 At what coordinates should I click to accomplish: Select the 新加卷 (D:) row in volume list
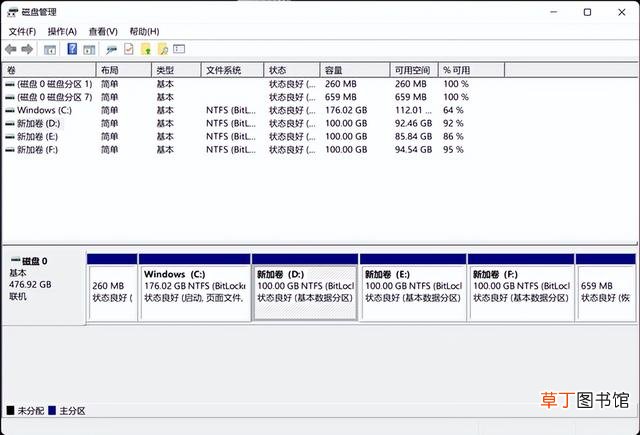253,123
